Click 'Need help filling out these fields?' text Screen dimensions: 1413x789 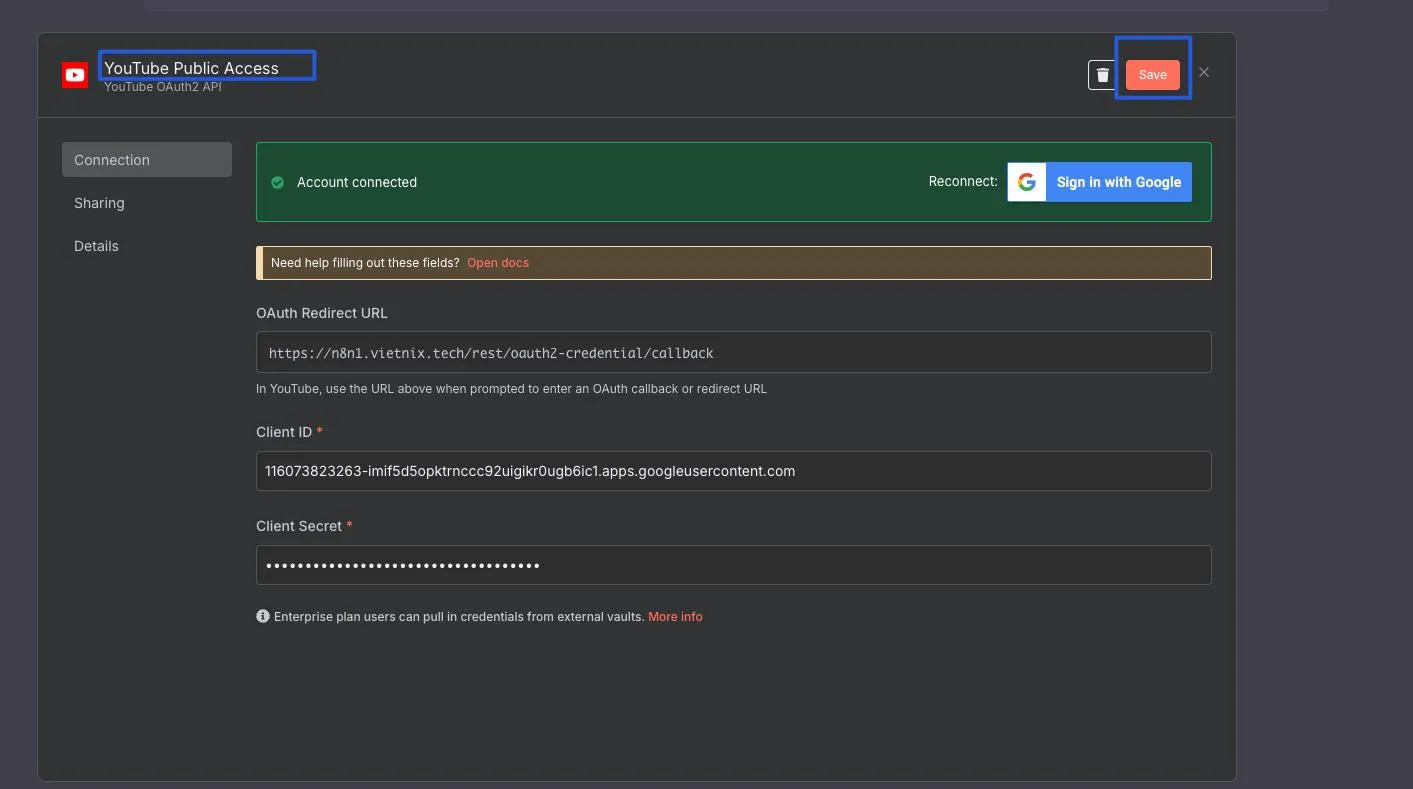[x=365, y=263]
